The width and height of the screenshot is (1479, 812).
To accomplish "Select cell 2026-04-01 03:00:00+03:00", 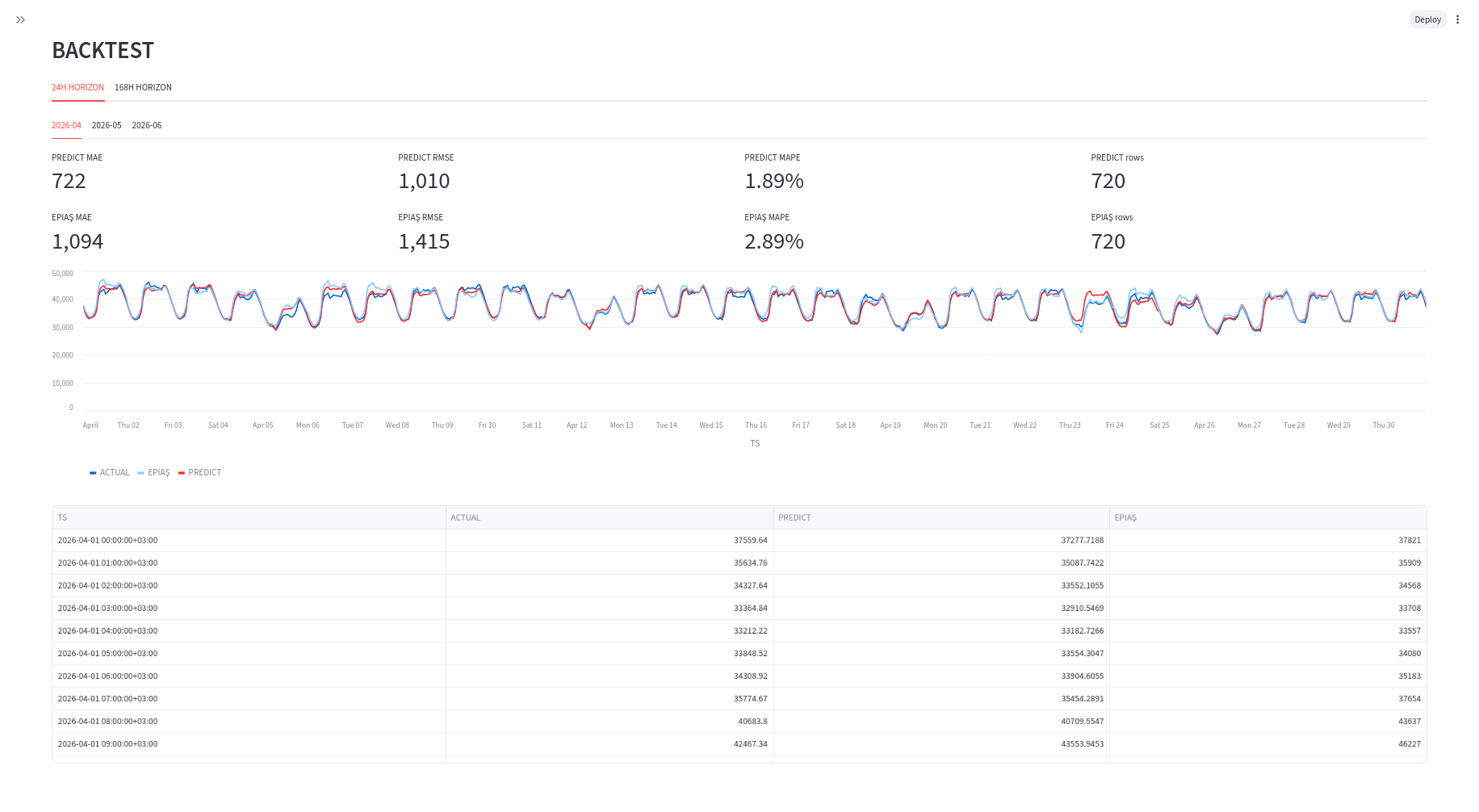I will (249, 608).
